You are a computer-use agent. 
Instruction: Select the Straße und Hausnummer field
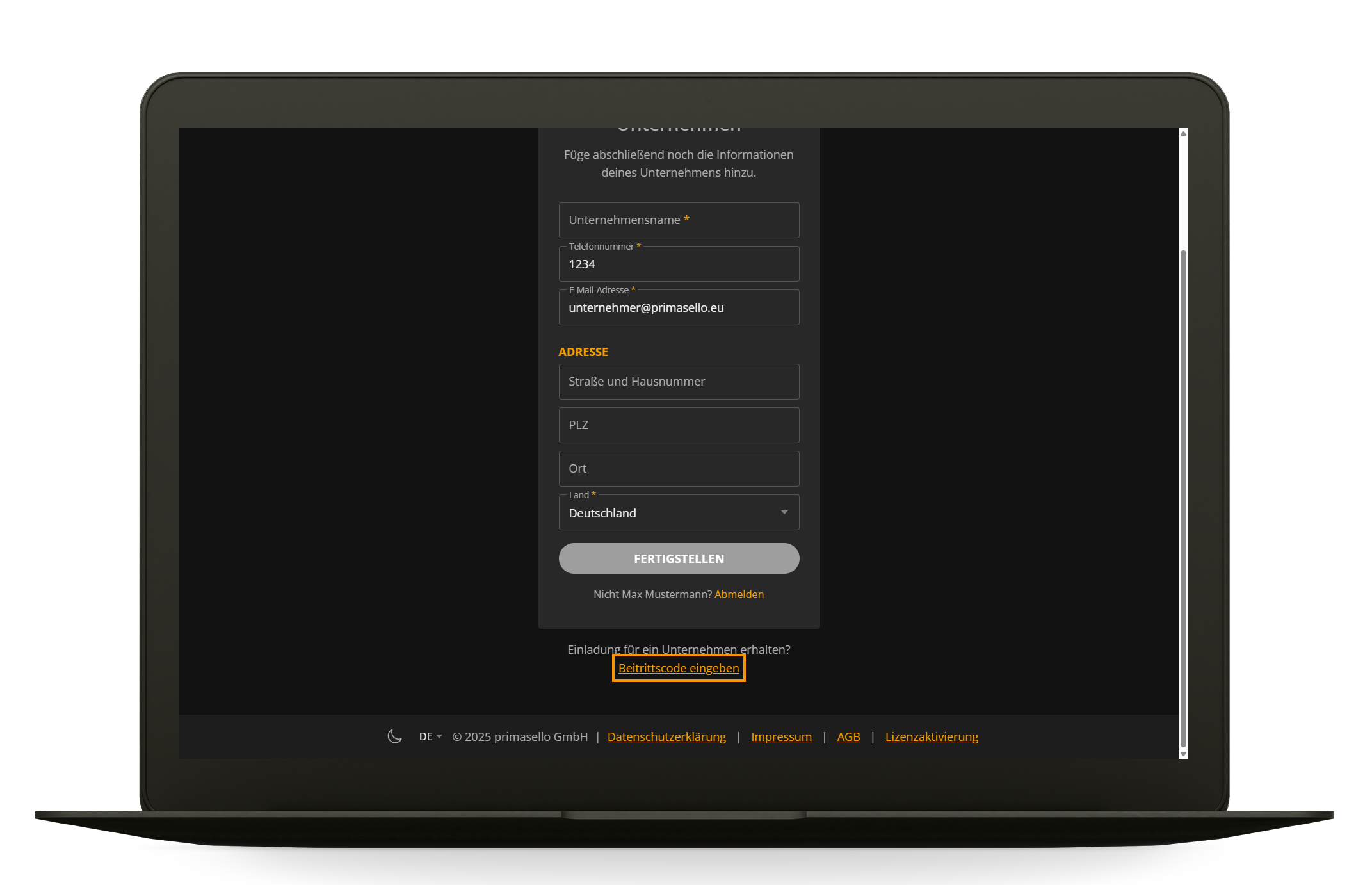[678, 382]
